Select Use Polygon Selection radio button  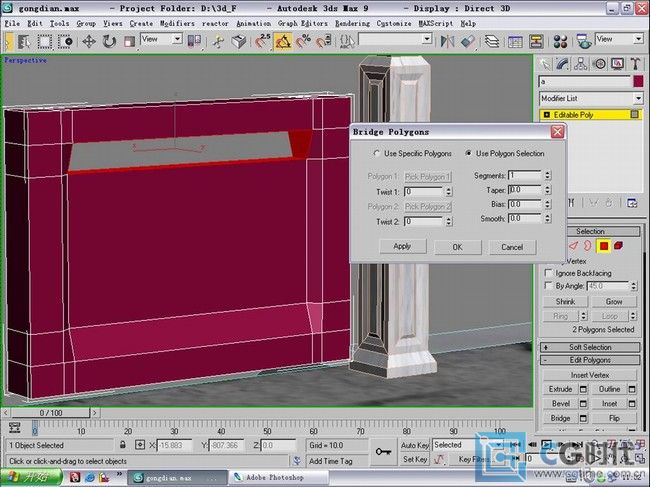pyautogui.click(x=468, y=153)
